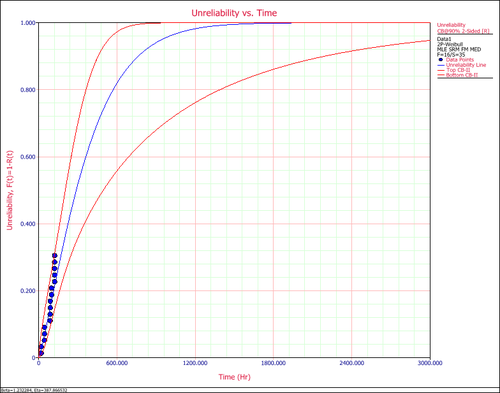Click the blue line sample beside Unreliability Line
Viewport: 500px width, 393px height.
point(441,65)
